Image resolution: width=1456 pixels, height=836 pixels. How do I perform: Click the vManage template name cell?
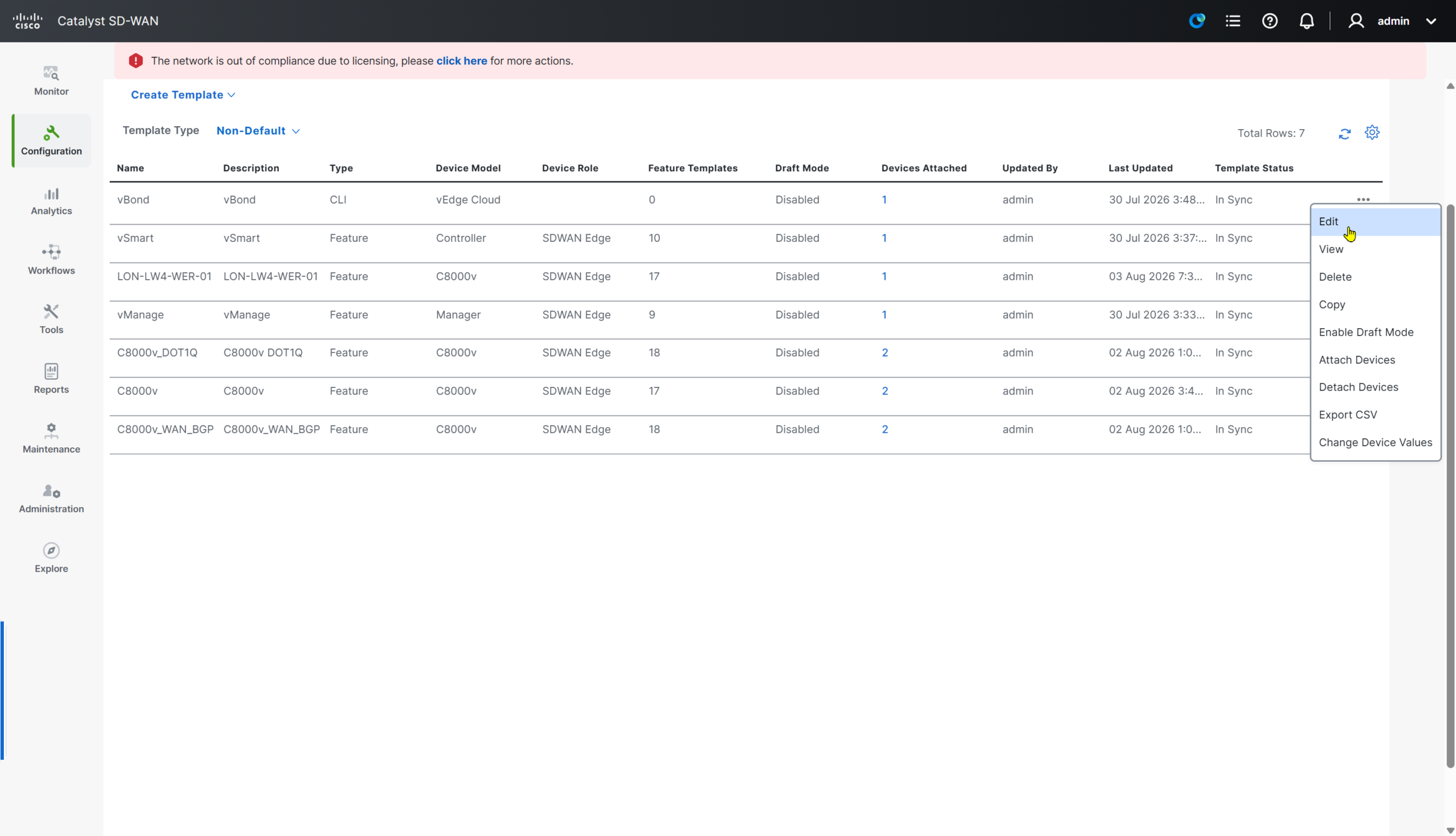[x=140, y=314]
